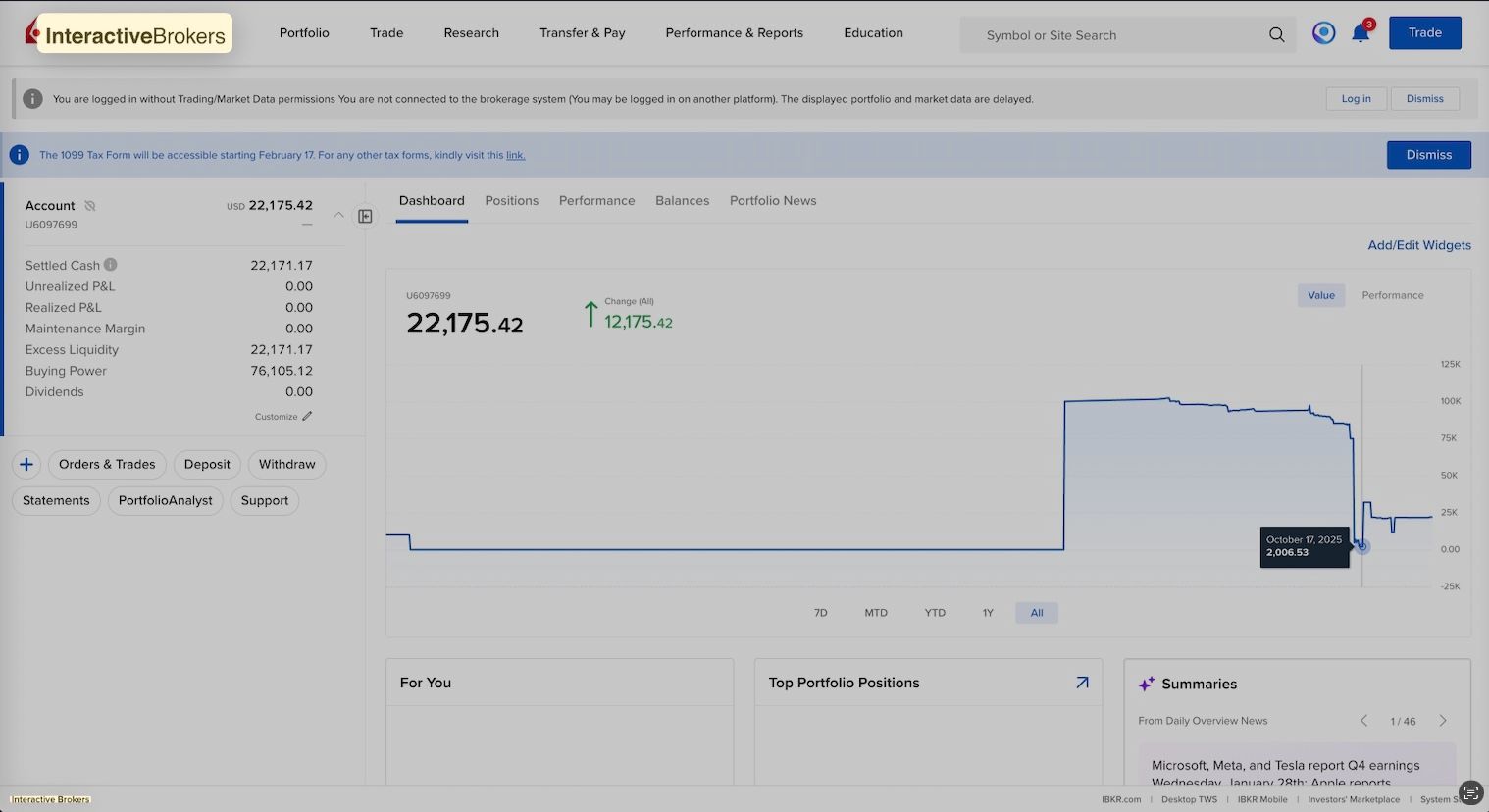Screen dimensions: 1489x812
Task: Switch to the Portfolio News tab
Action: 773,201
